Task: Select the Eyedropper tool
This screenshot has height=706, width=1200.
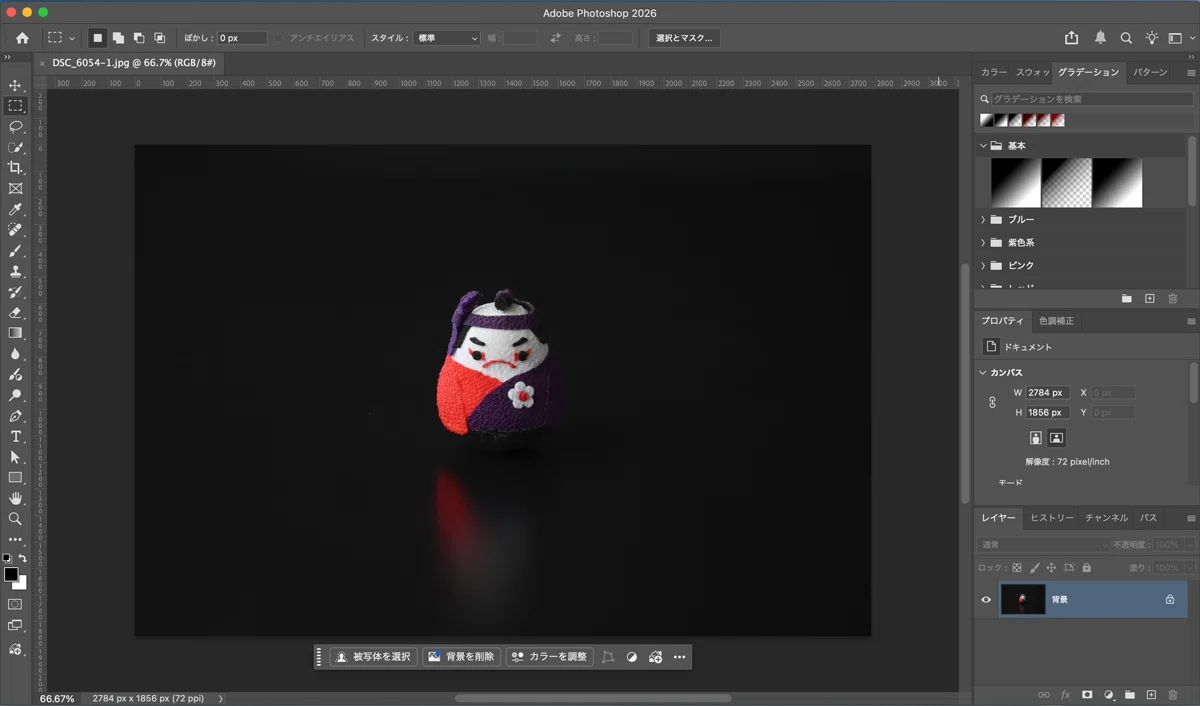Action: pos(15,210)
